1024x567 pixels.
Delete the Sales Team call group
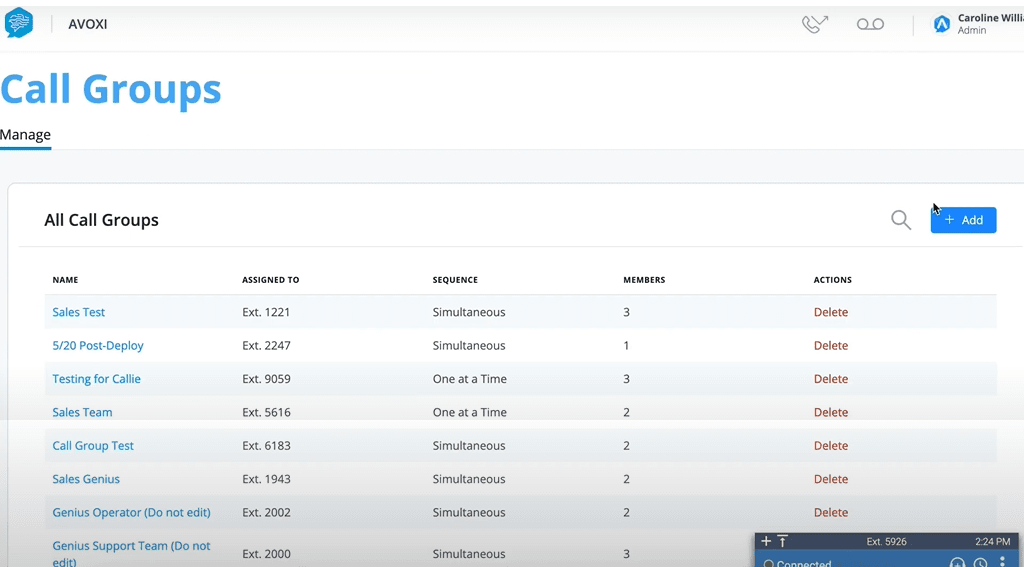click(830, 412)
